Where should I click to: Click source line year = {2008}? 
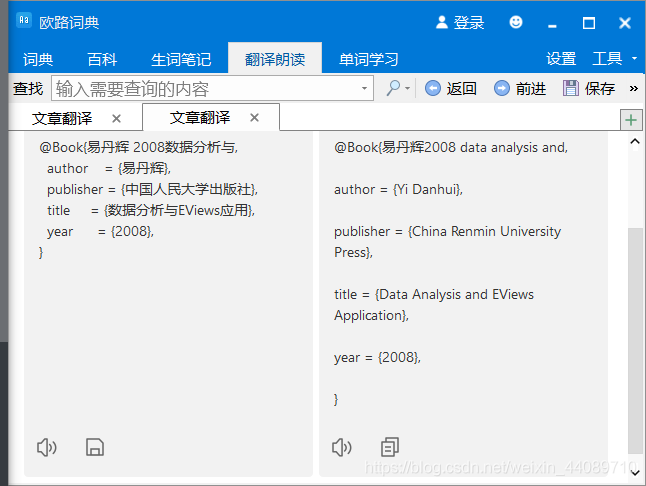[100, 231]
